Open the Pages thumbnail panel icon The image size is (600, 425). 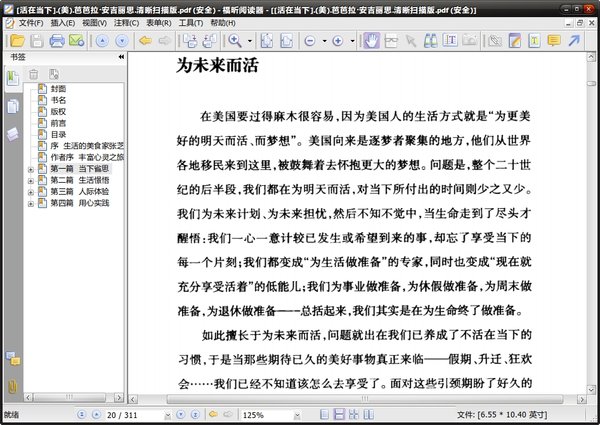tap(13, 107)
